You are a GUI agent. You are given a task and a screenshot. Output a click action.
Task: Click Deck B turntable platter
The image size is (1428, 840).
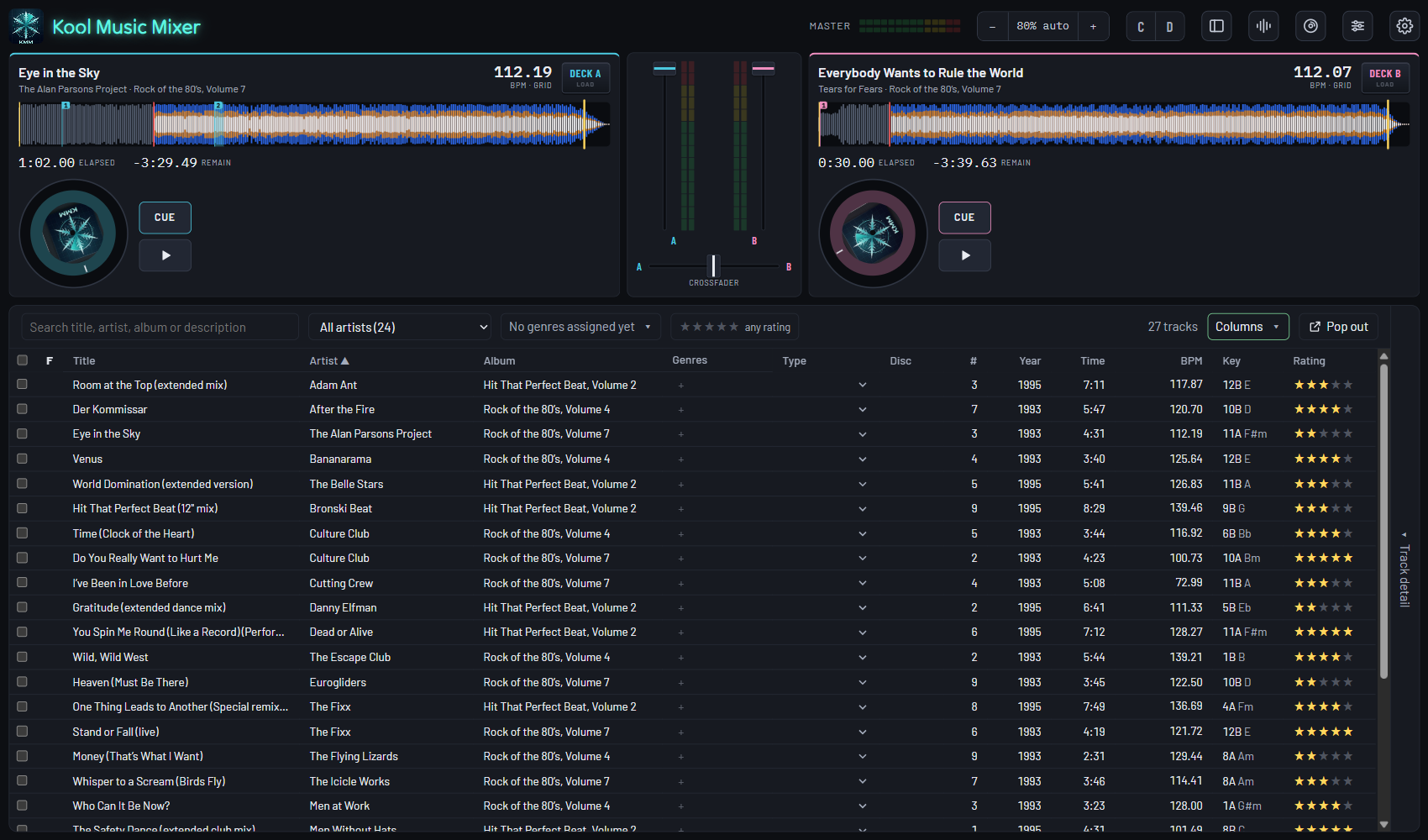pos(873,234)
